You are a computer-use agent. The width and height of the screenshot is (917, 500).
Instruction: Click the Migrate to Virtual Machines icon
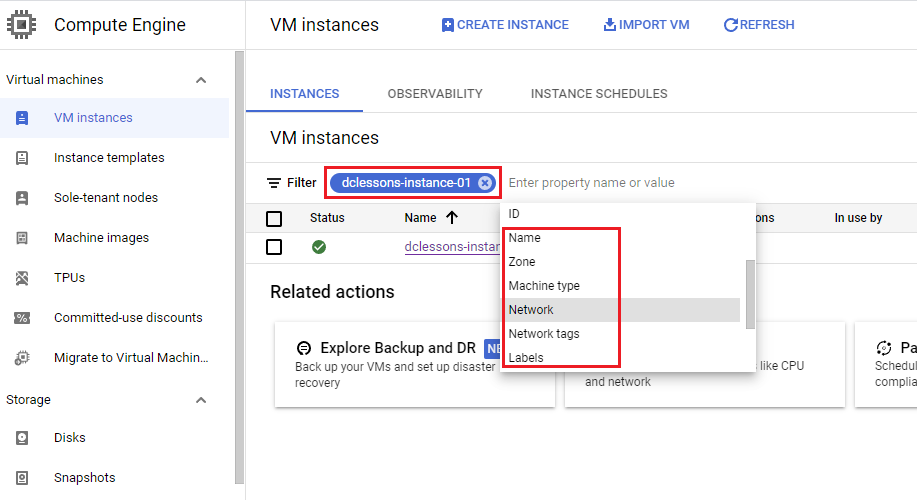[22, 358]
